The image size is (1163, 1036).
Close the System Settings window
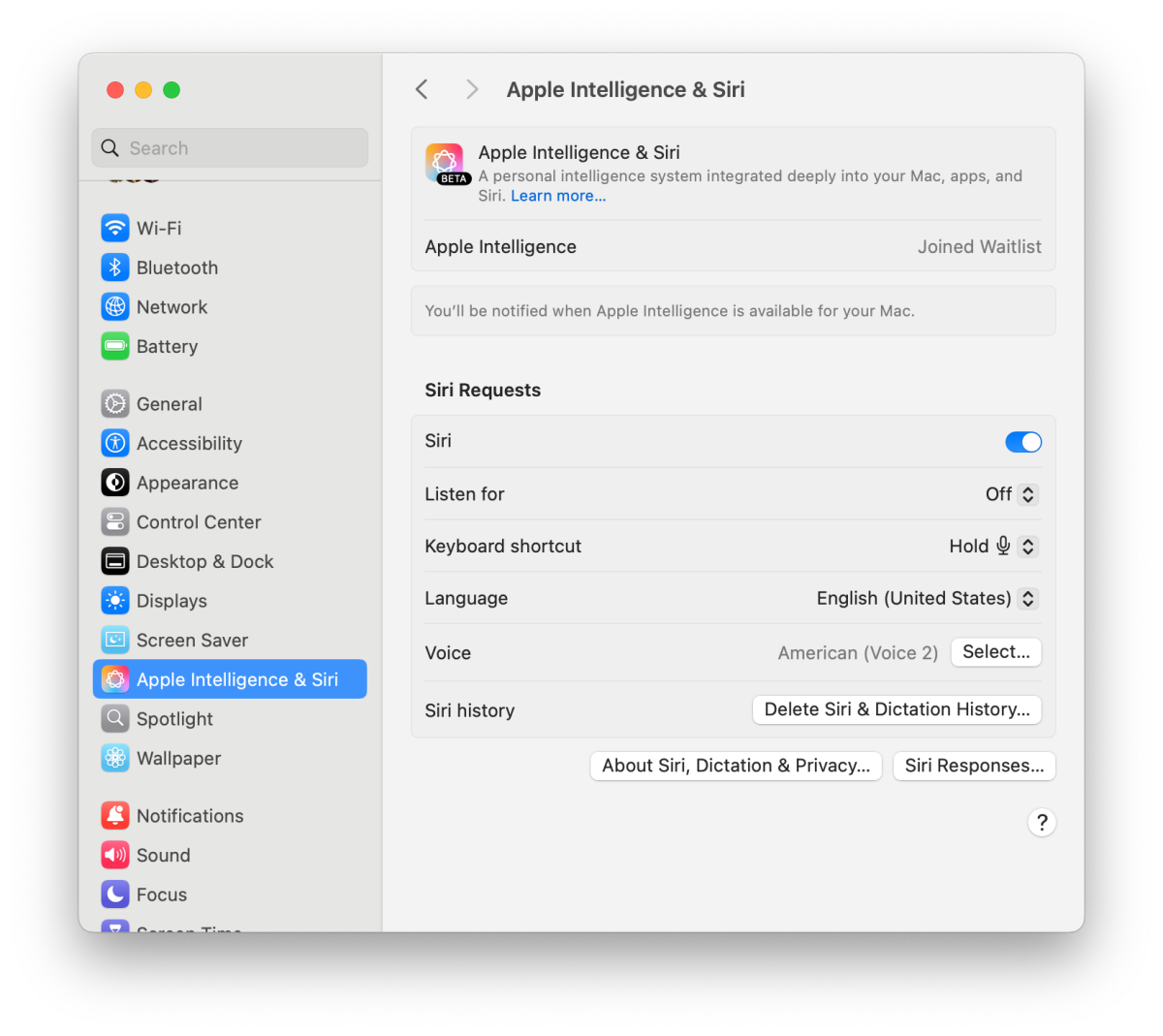115,90
